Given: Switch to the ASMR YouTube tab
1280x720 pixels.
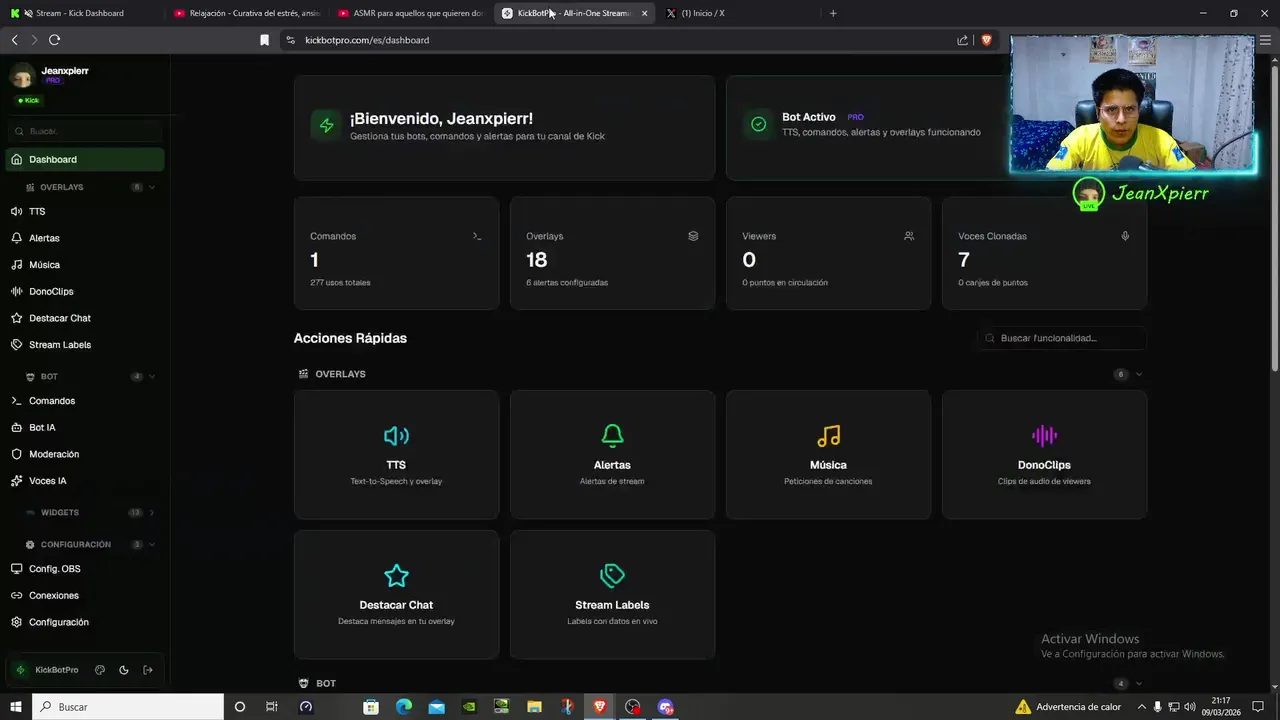Looking at the screenshot, I should click(x=412, y=13).
